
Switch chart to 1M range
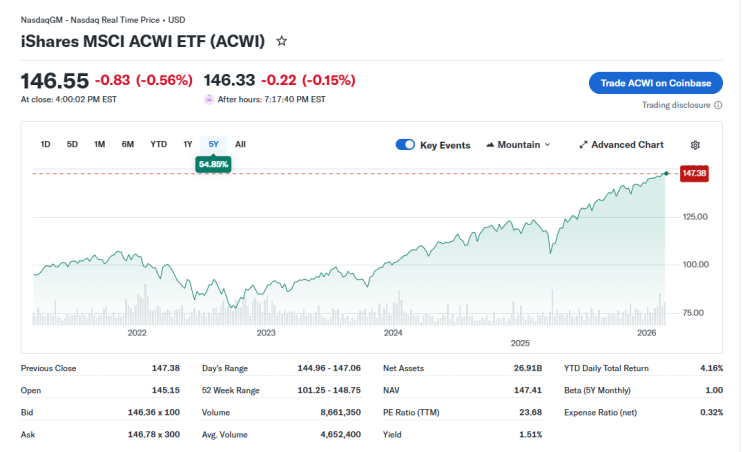pos(100,144)
